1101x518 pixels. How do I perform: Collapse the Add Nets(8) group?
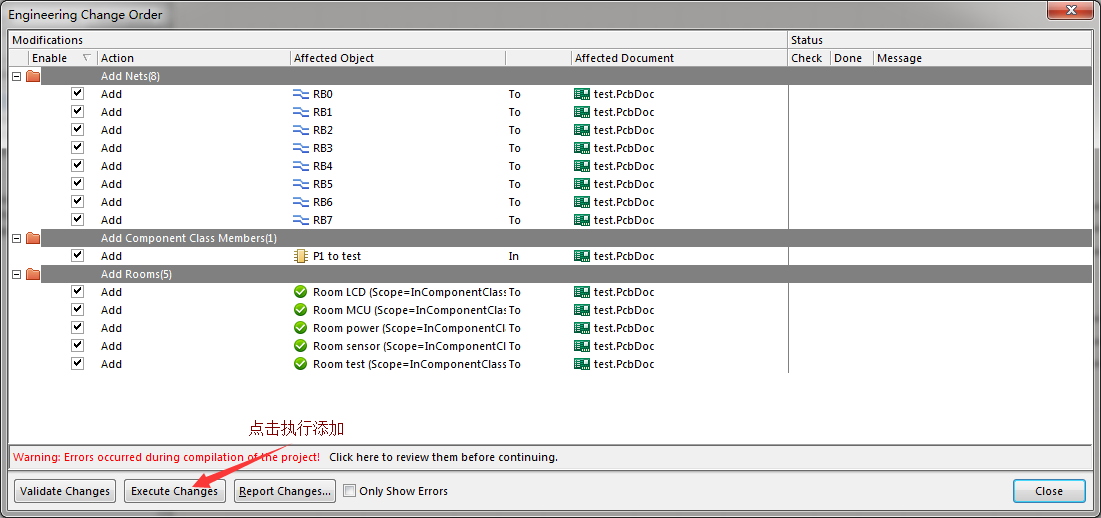coord(17,76)
